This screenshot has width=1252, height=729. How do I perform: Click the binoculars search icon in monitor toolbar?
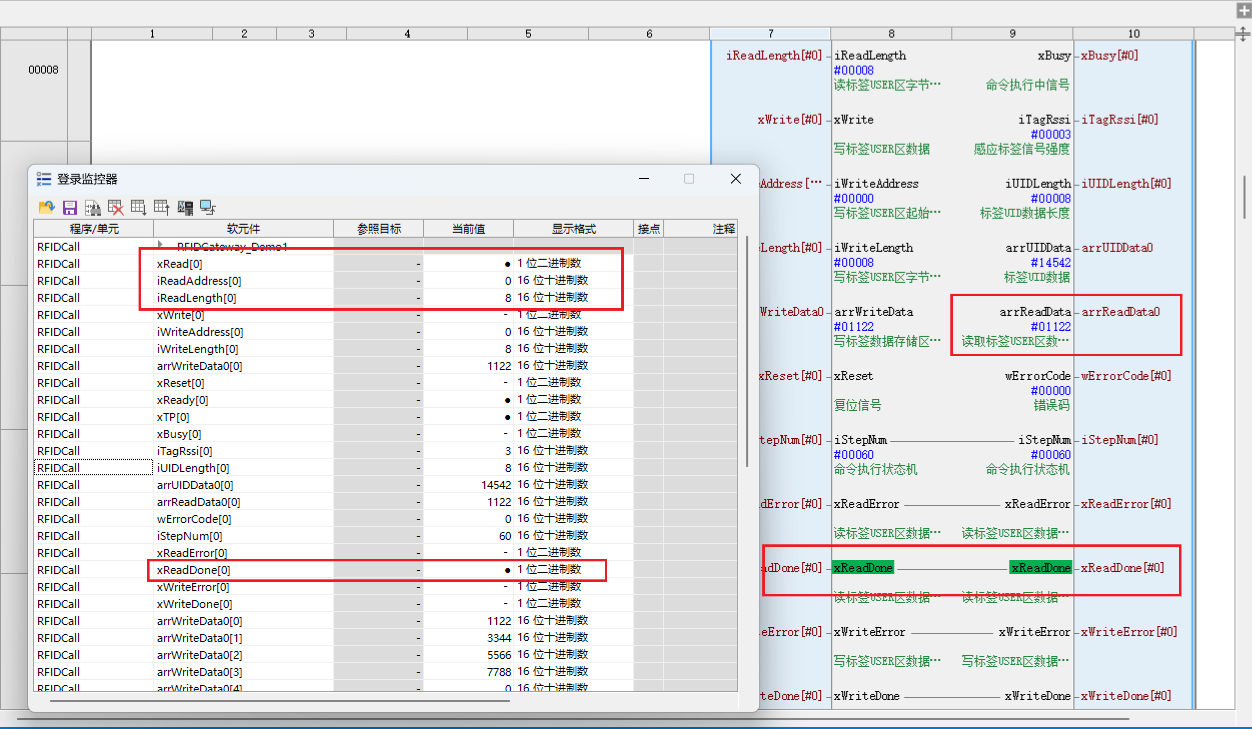click(93, 207)
